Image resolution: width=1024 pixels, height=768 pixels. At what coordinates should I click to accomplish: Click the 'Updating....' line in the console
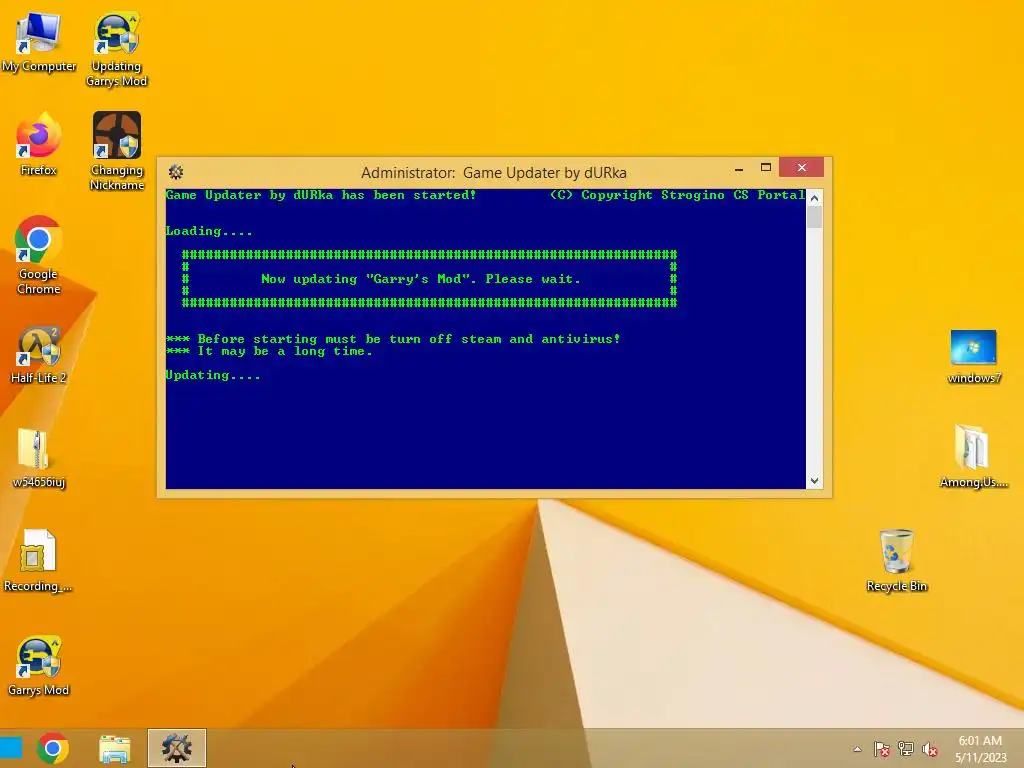coord(213,375)
